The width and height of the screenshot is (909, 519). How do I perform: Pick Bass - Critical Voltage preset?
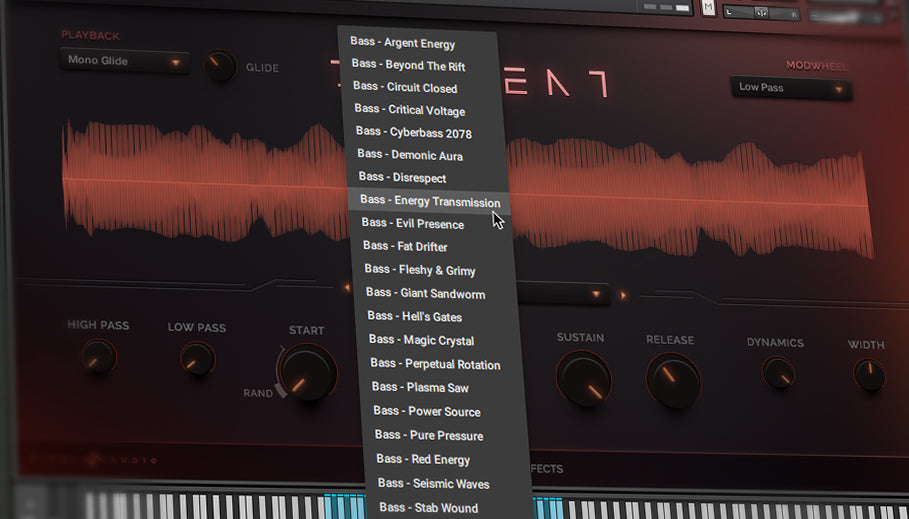pyautogui.click(x=410, y=110)
